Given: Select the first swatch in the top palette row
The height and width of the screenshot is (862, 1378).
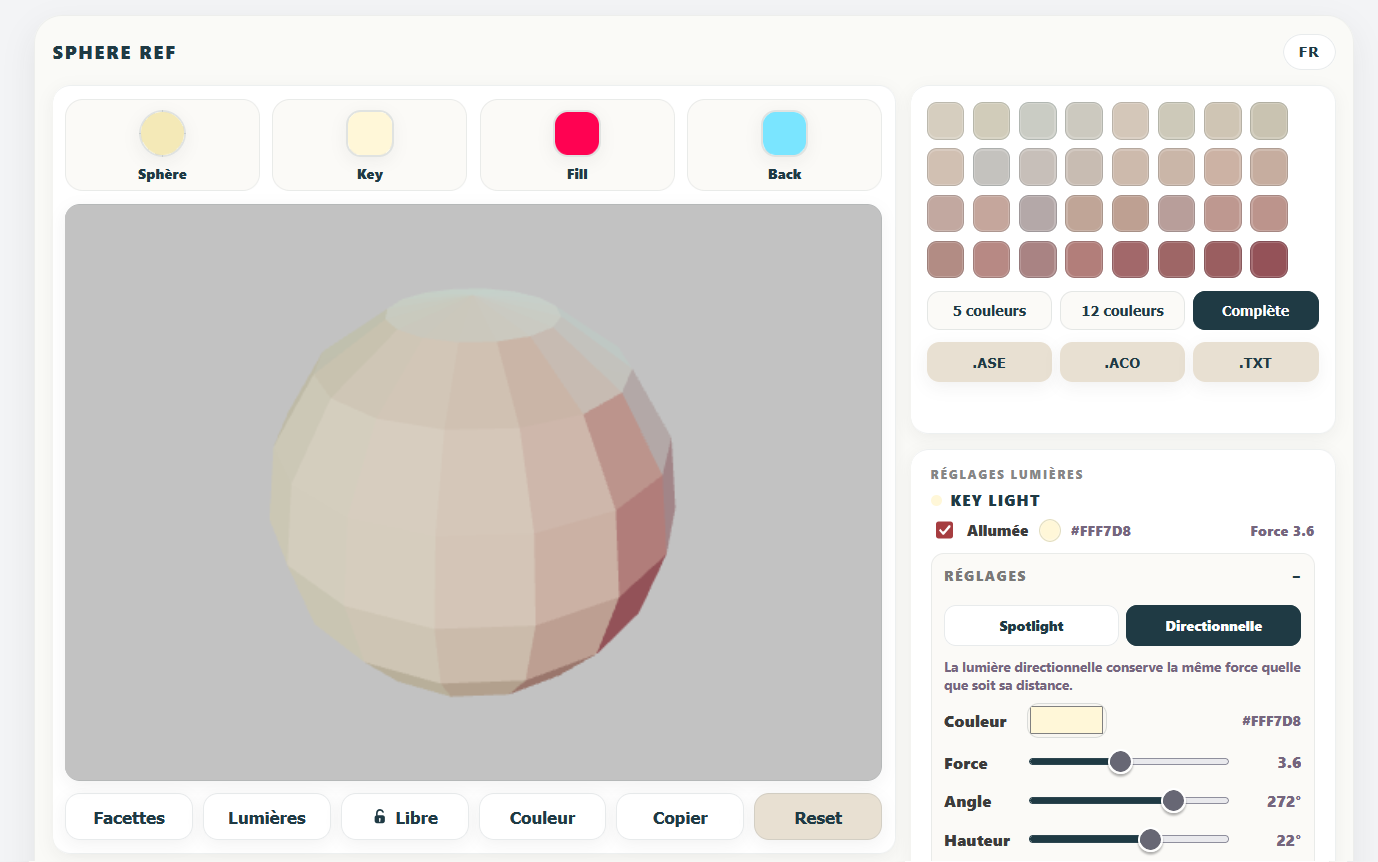Looking at the screenshot, I should point(945,121).
